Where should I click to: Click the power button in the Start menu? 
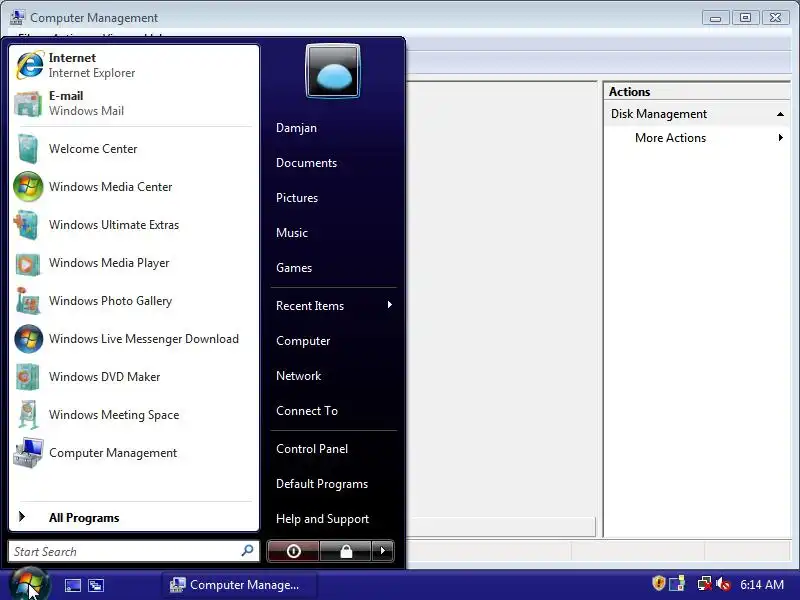pyautogui.click(x=293, y=551)
